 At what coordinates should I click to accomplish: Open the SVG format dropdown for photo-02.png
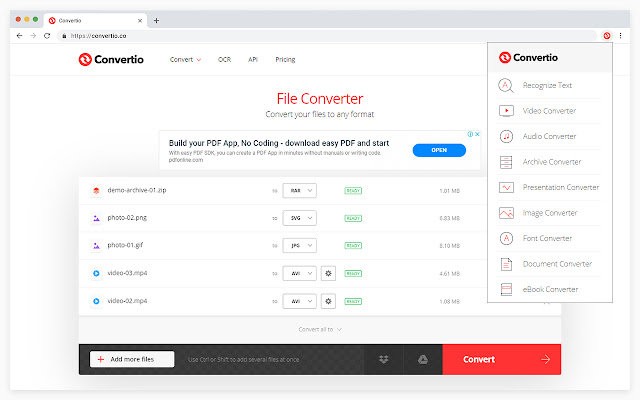[x=299, y=217]
